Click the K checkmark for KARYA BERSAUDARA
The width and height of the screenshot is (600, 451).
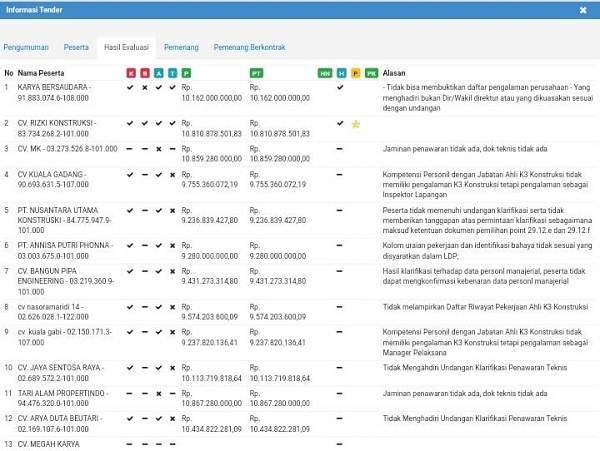tap(130, 87)
